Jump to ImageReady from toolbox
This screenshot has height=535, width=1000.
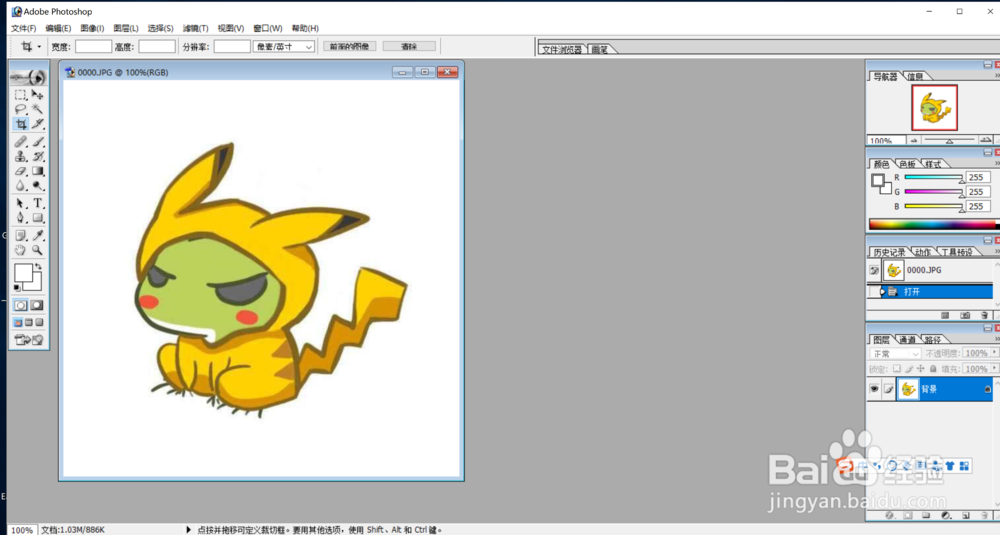click(x=29, y=340)
